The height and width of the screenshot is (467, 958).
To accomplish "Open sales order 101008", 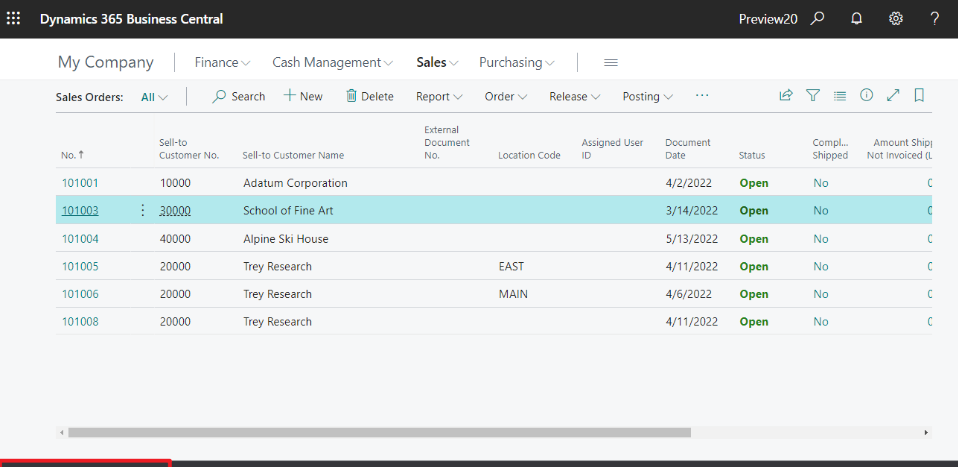I will point(80,322).
